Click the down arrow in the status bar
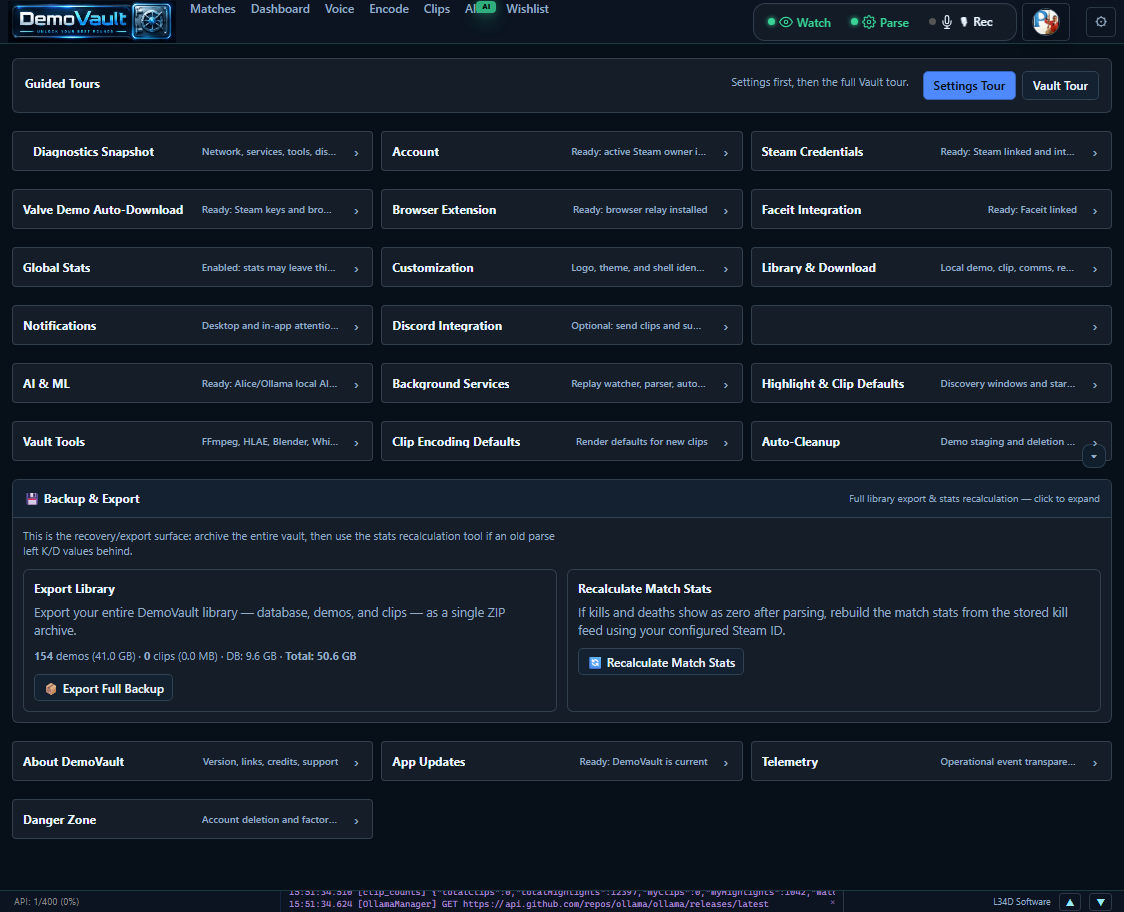 coord(1100,902)
